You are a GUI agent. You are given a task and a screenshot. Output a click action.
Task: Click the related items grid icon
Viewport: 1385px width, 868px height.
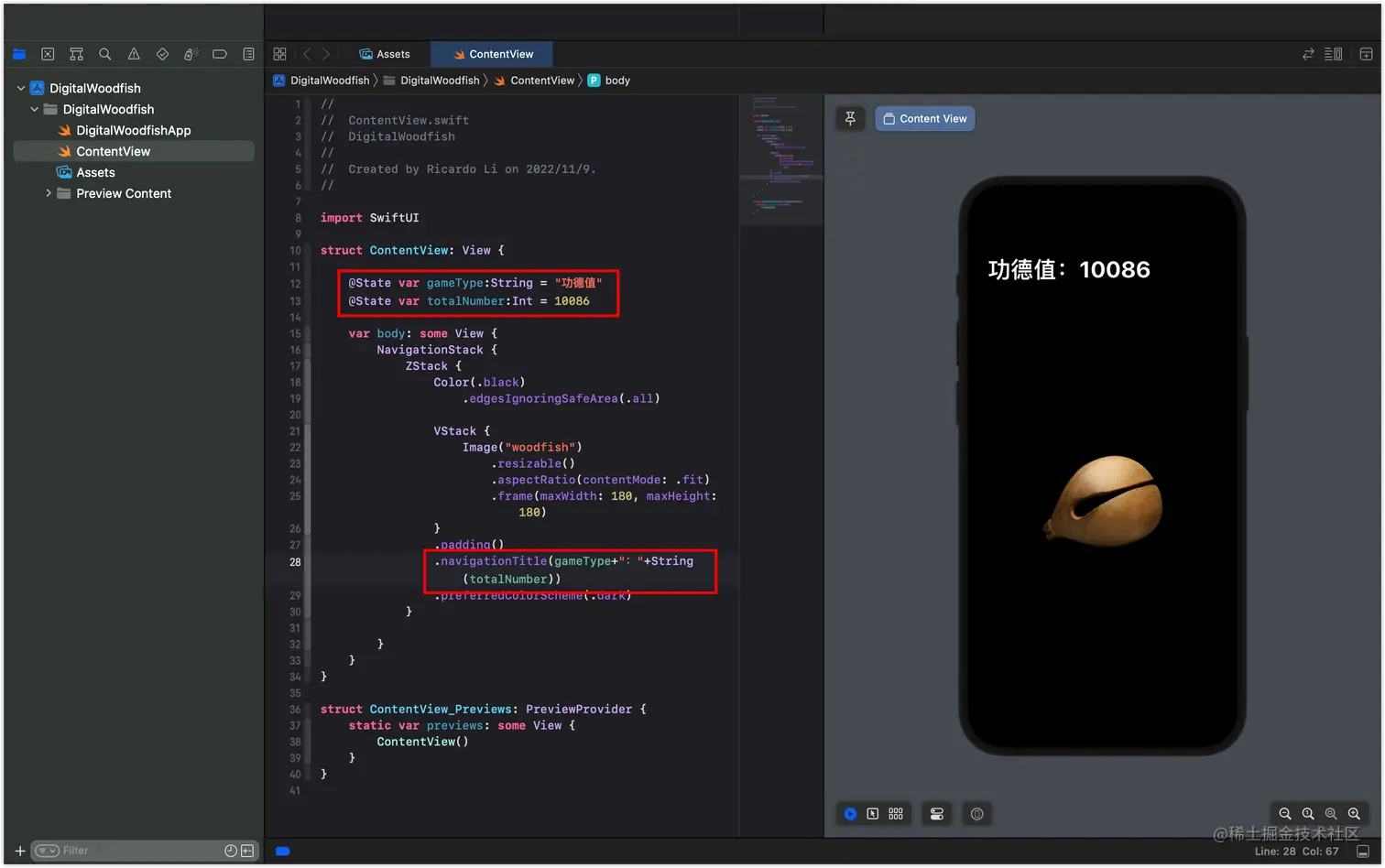pos(280,54)
